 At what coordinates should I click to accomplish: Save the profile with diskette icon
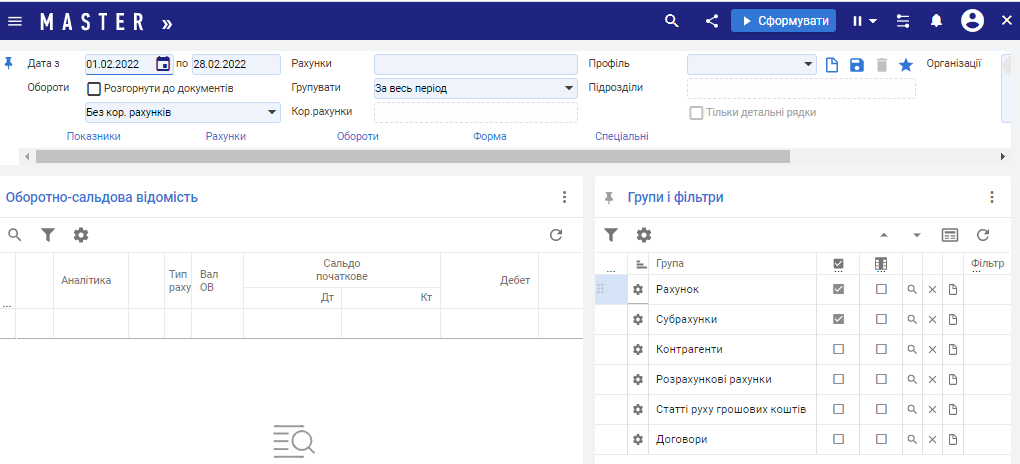pos(857,65)
